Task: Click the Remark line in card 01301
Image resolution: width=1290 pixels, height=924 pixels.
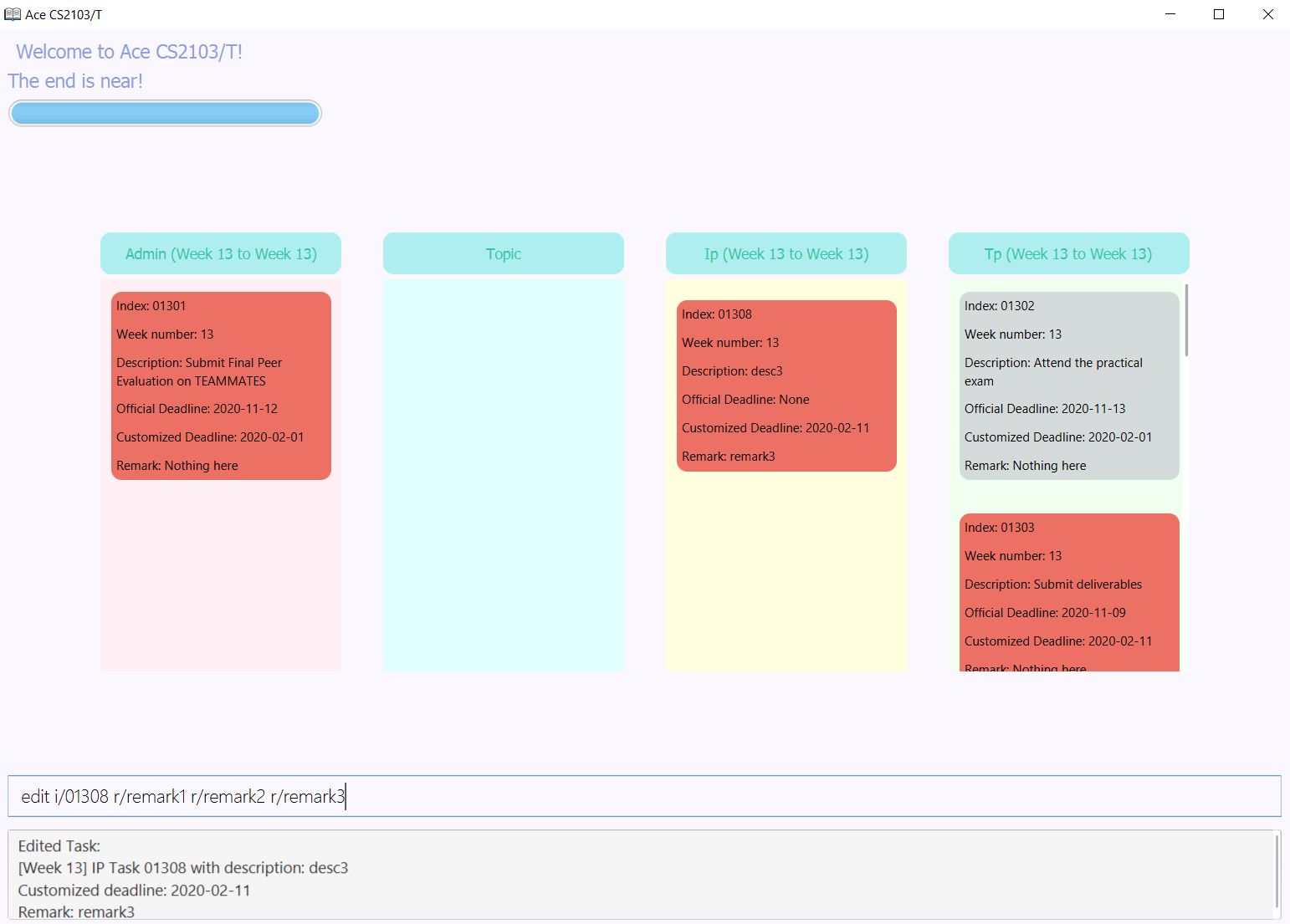Action: click(177, 466)
